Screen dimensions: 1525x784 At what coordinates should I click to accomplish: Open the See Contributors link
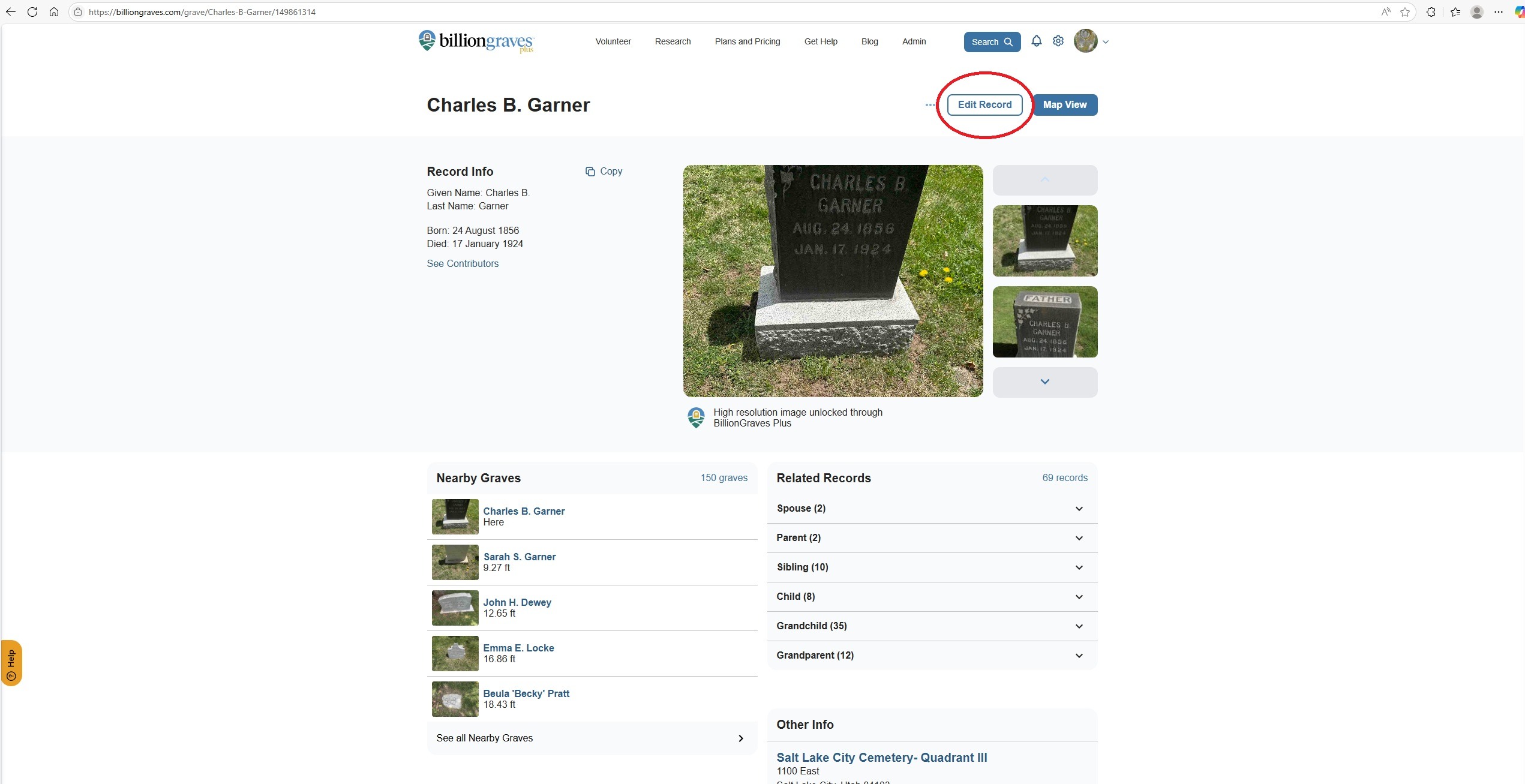[x=463, y=263]
